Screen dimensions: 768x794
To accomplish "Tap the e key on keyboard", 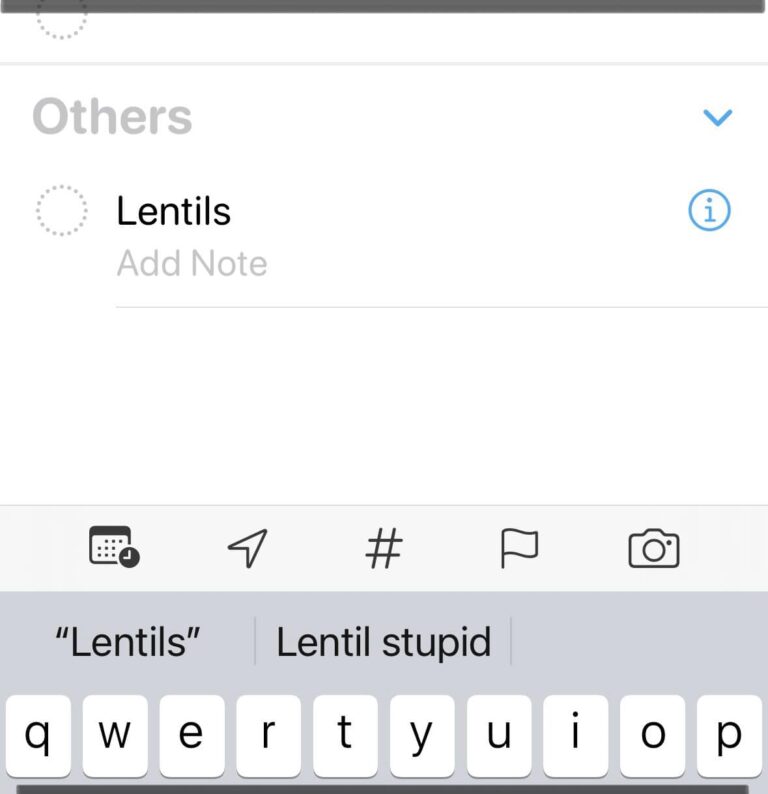I will click(192, 736).
